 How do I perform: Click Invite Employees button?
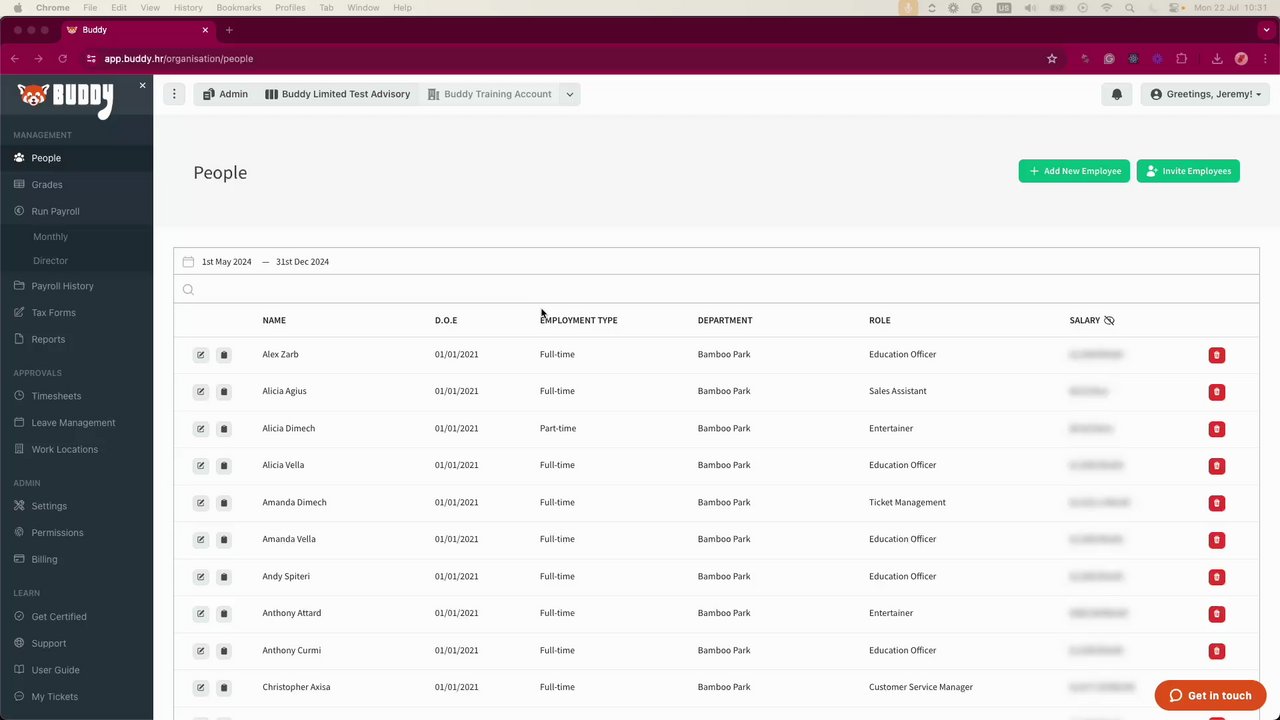1188,171
